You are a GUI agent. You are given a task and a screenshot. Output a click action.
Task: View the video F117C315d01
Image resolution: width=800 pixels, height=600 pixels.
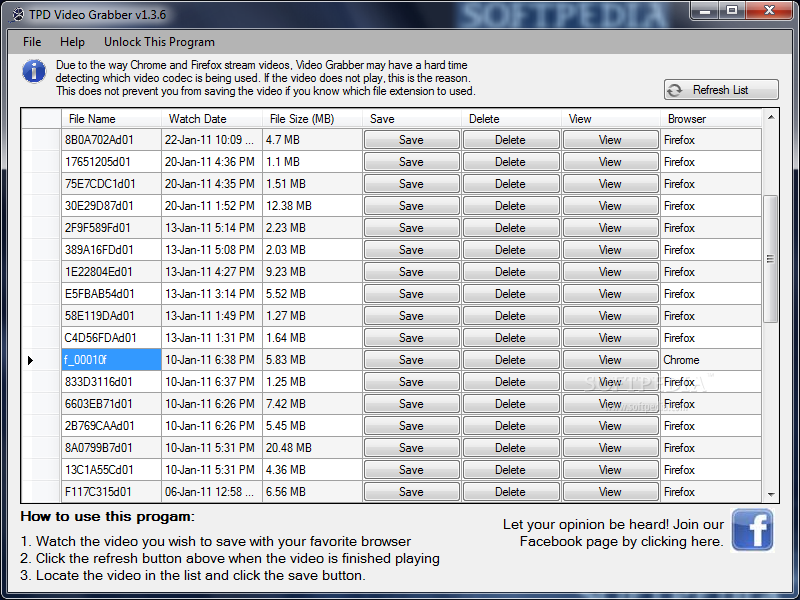[610, 491]
